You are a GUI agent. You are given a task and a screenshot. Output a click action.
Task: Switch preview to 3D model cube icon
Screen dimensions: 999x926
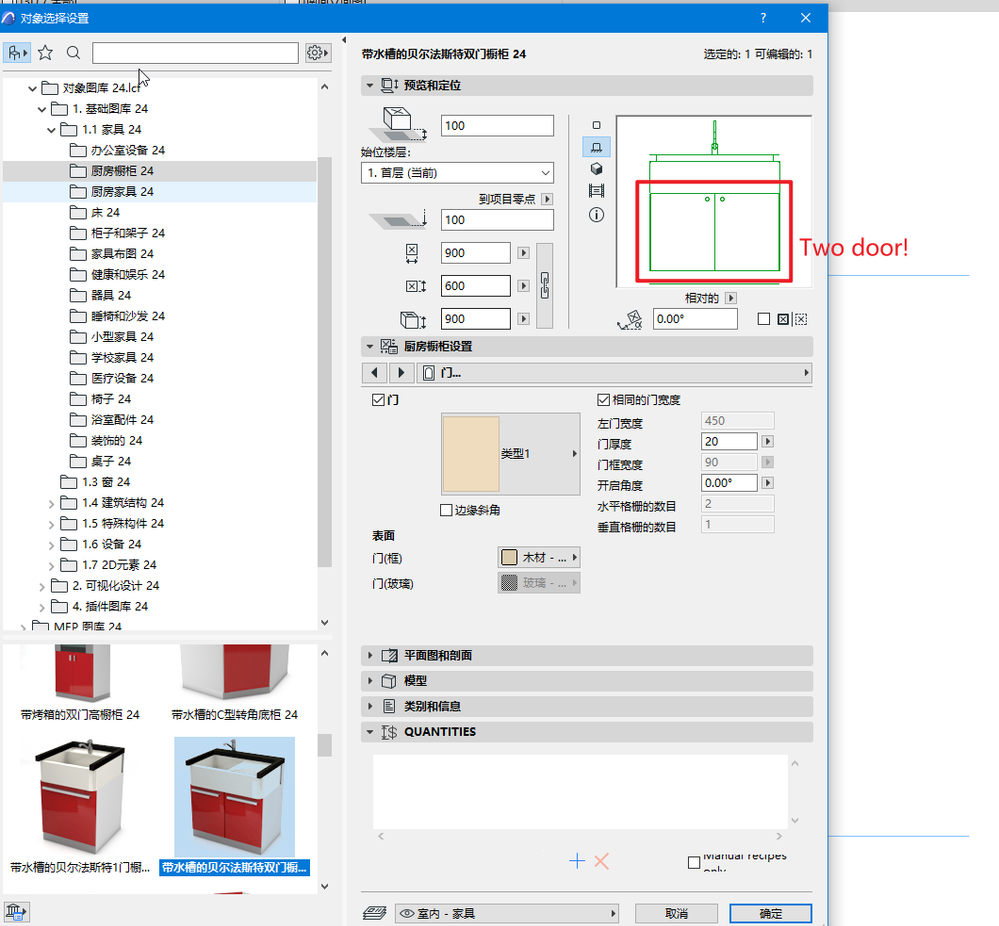pos(596,169)
